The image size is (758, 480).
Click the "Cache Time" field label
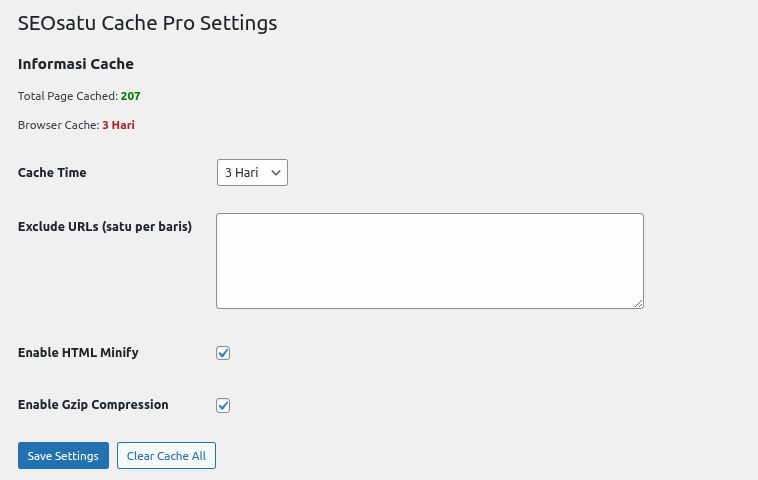(52, 172)
